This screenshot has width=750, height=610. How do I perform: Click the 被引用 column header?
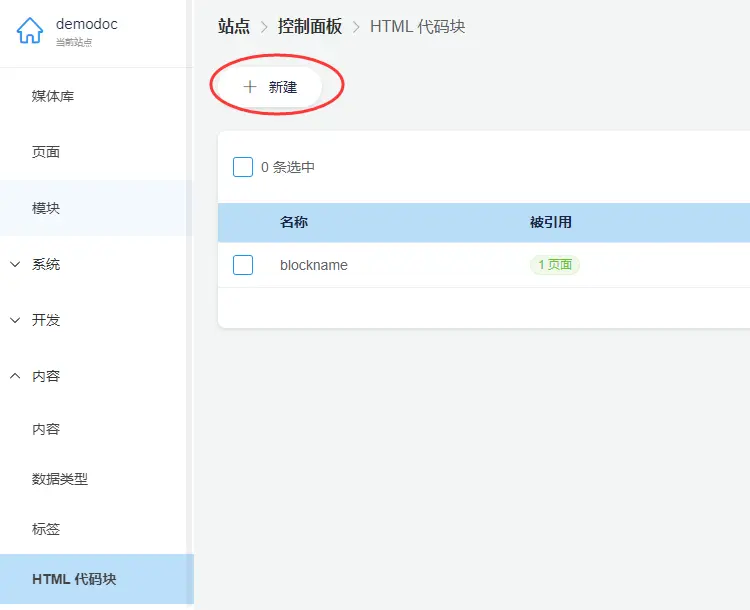551,222
